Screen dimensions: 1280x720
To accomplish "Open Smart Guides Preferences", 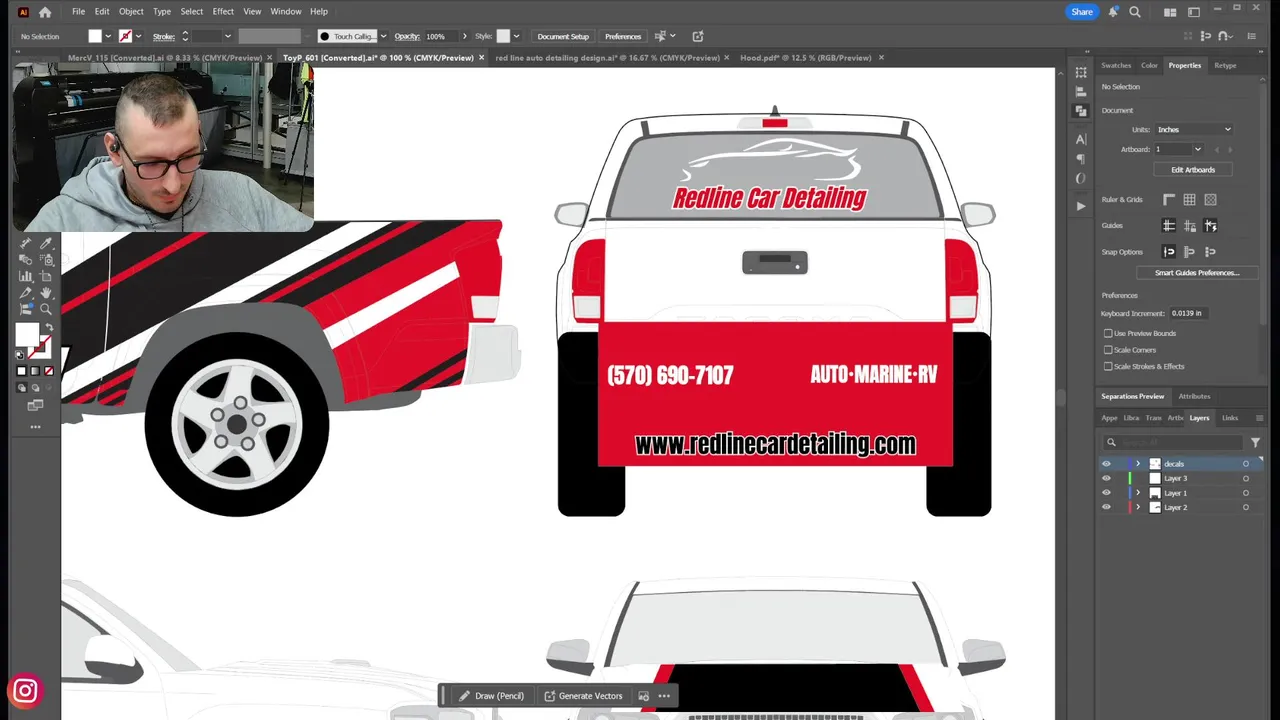I will [1197, 273].
